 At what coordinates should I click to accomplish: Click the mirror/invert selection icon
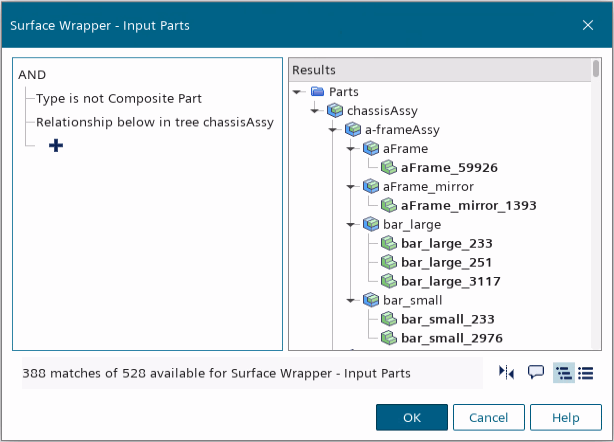pos(507,373)
